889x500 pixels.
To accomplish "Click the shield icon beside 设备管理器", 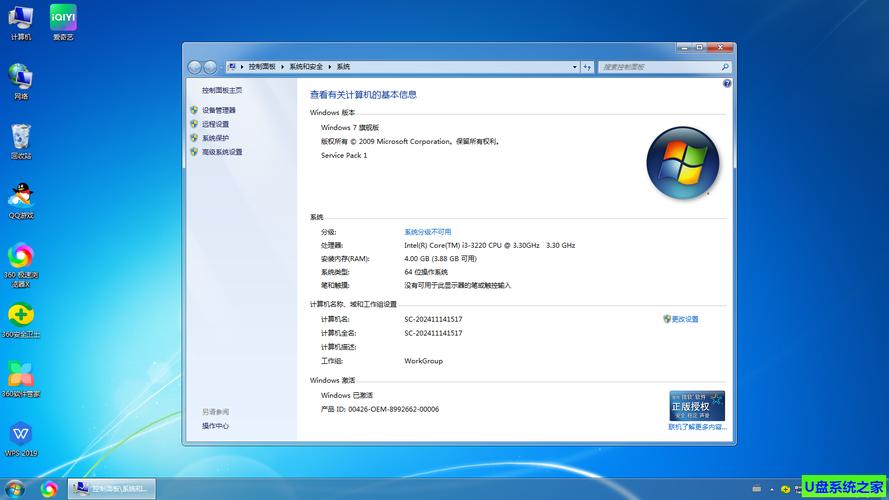I will 194,110.
